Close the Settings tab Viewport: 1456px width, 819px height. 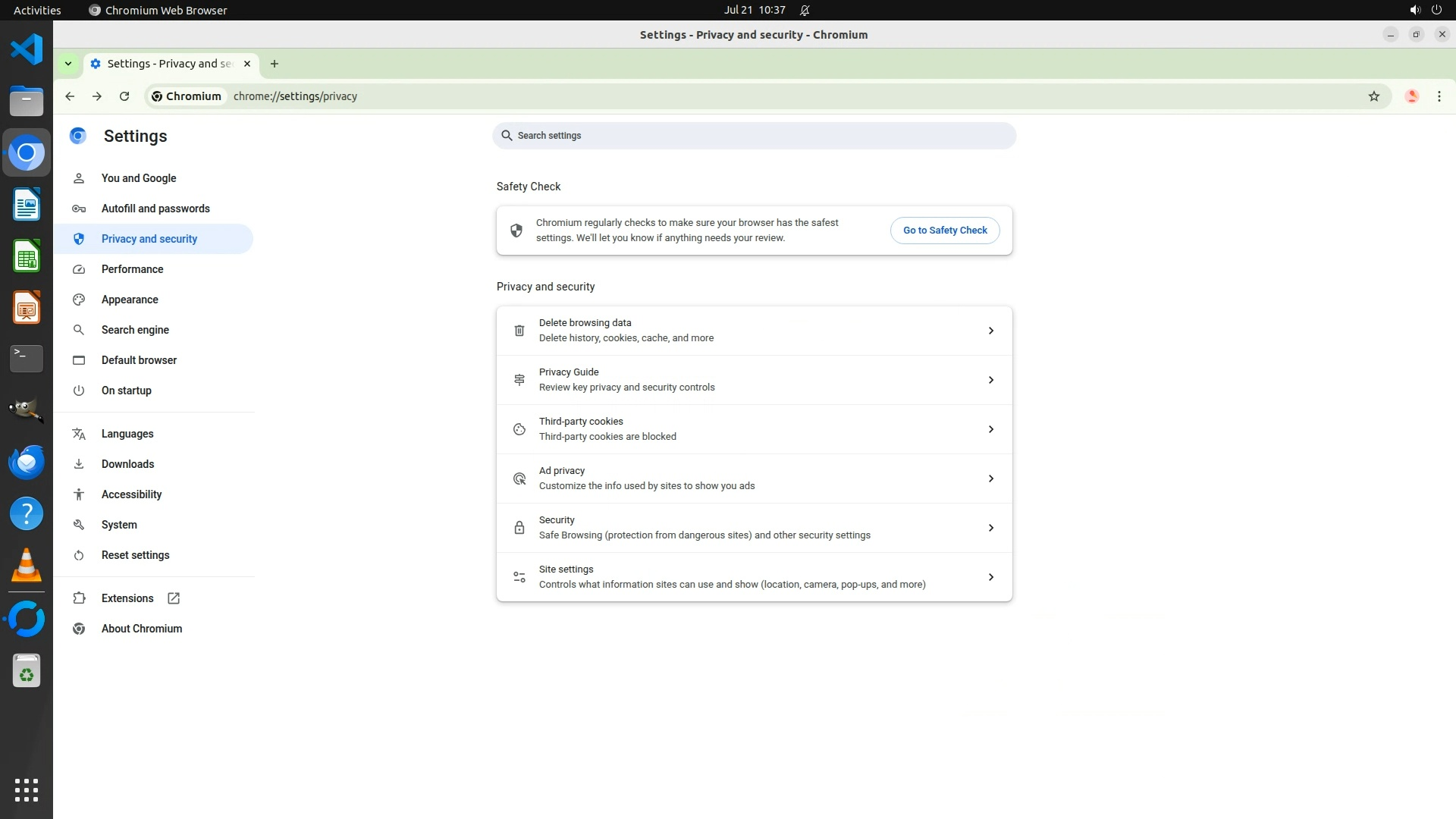247,64
